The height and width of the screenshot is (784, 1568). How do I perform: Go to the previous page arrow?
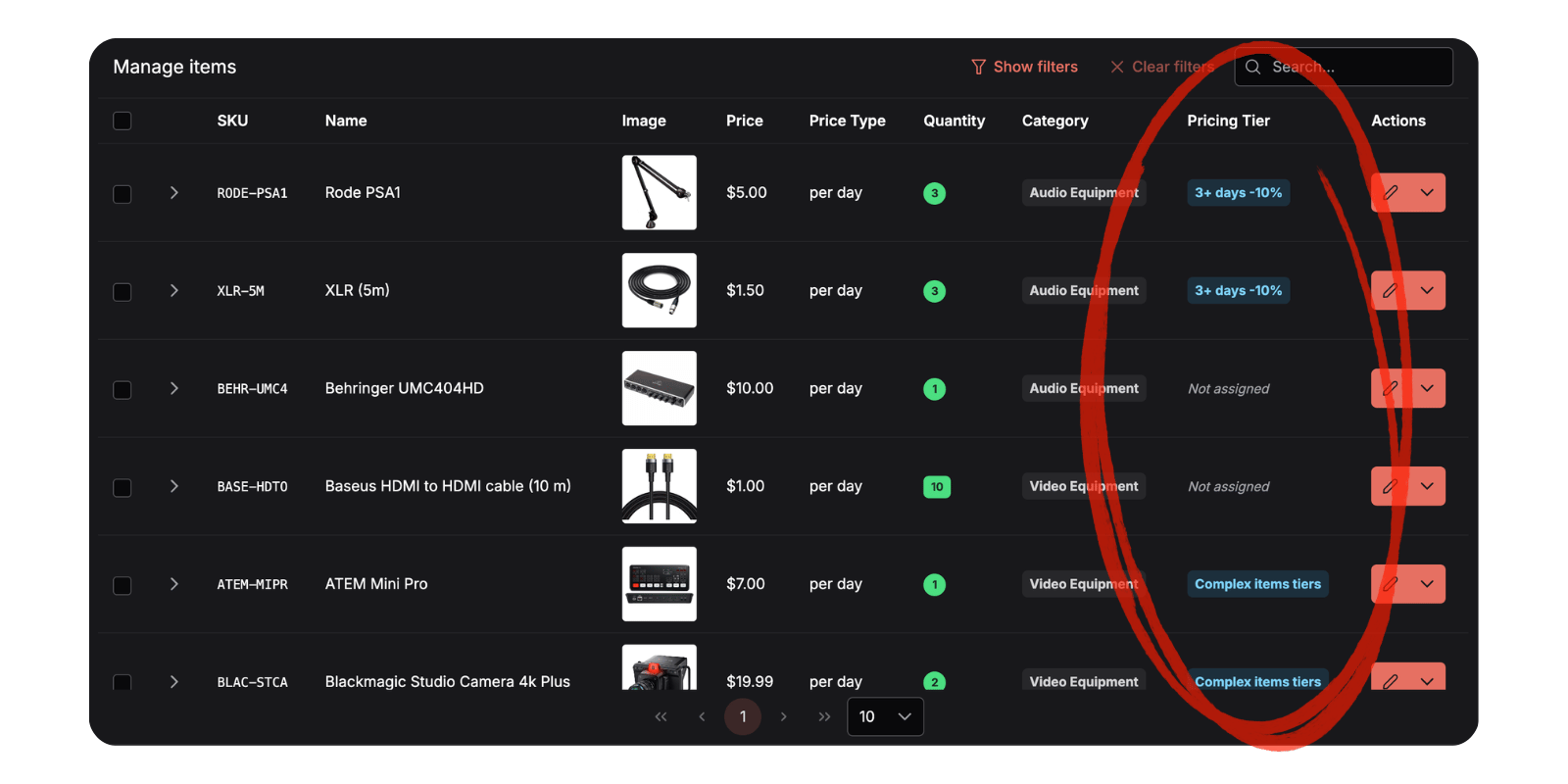702,716
